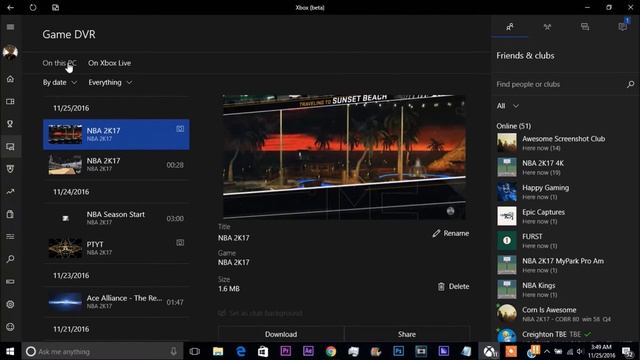The image size is (640, 360).
Task: Click the back arrow in title bar
Action: point(11,7)
